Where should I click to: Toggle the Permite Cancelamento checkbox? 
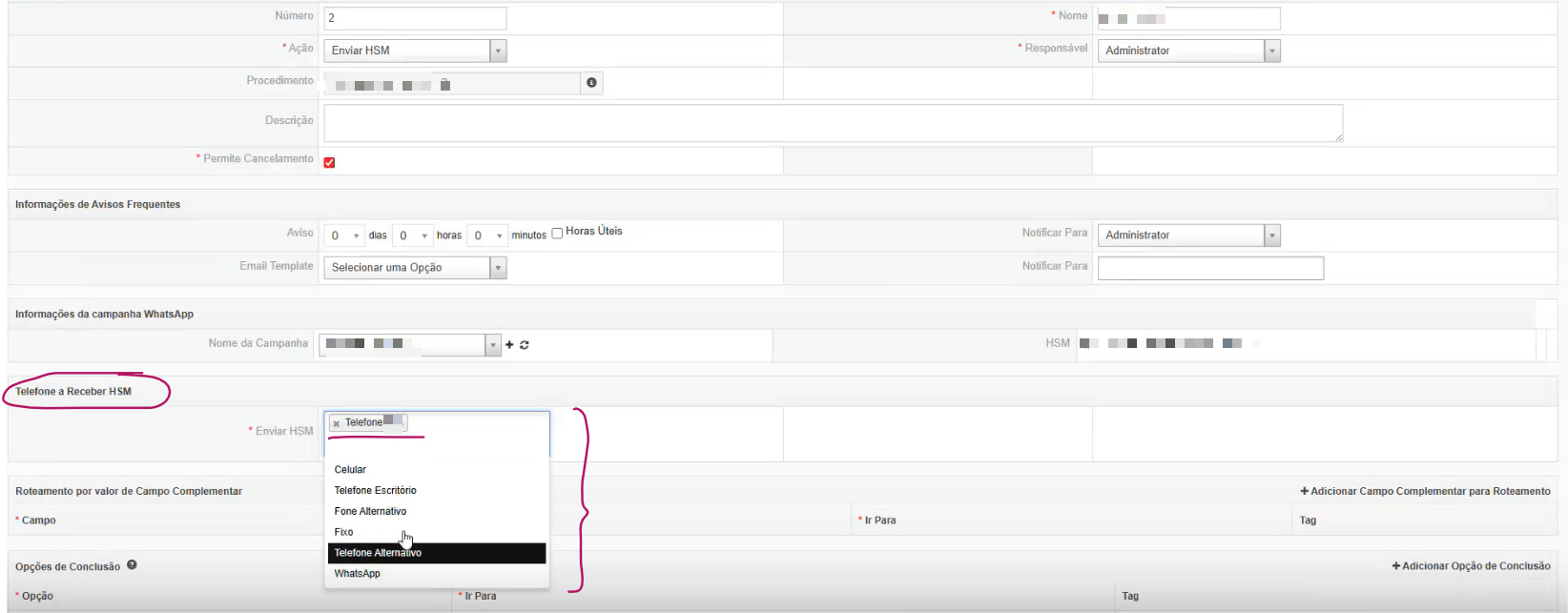329,163
